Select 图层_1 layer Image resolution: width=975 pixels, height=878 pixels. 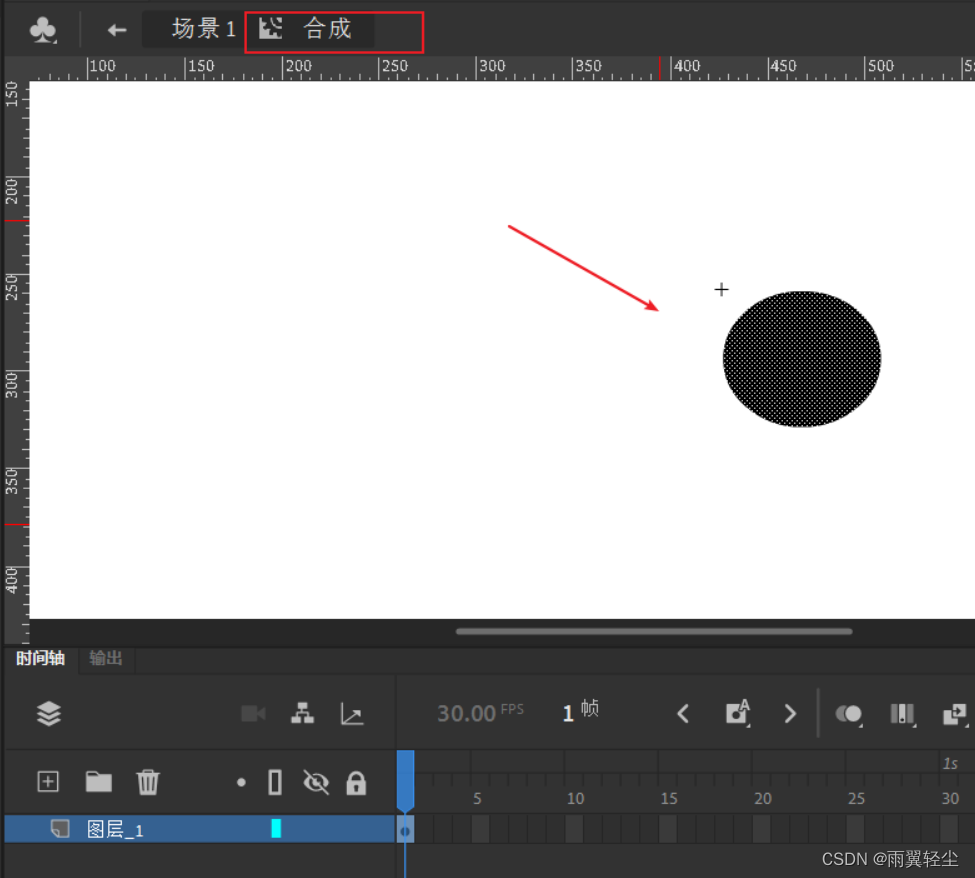coord(115,829)
